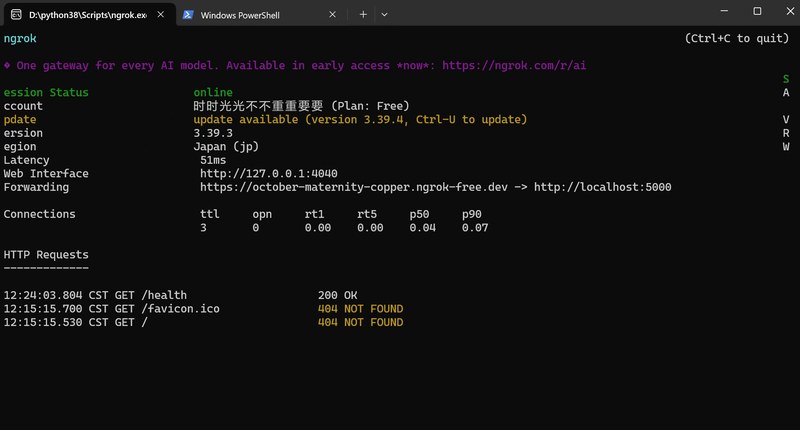Minimize the terminal window

coord(724,11)
